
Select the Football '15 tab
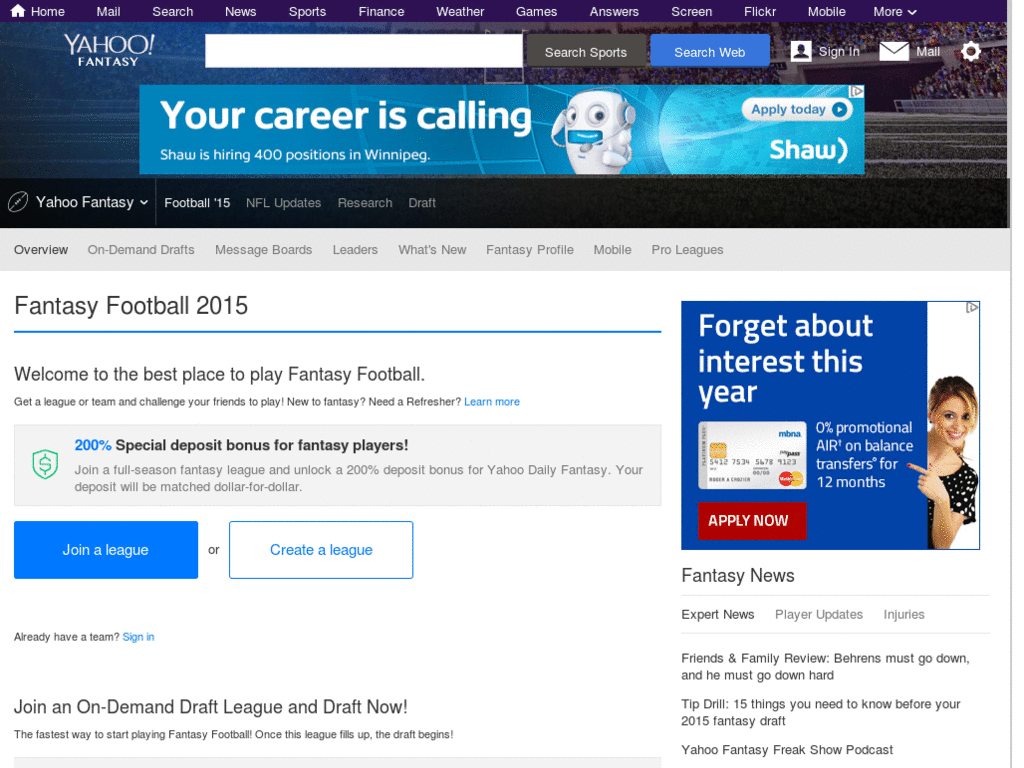[197, 203]
